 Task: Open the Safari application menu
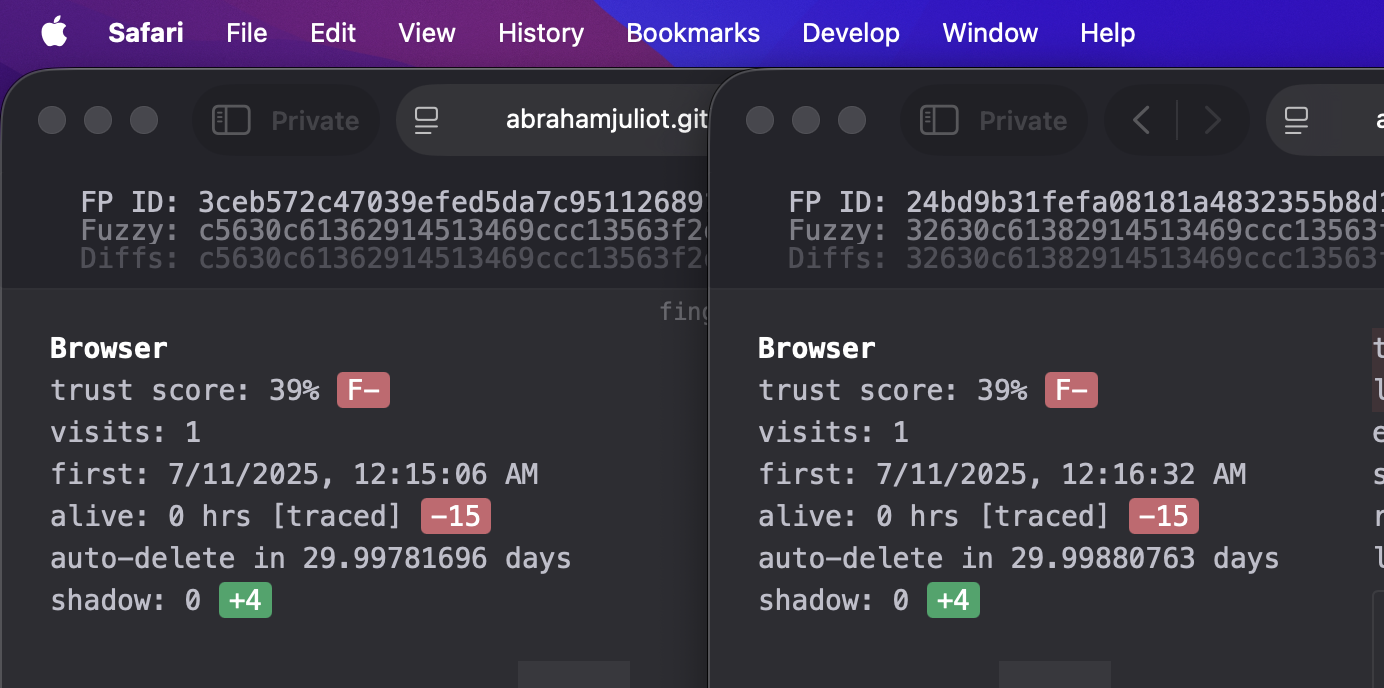click(146, 33)
